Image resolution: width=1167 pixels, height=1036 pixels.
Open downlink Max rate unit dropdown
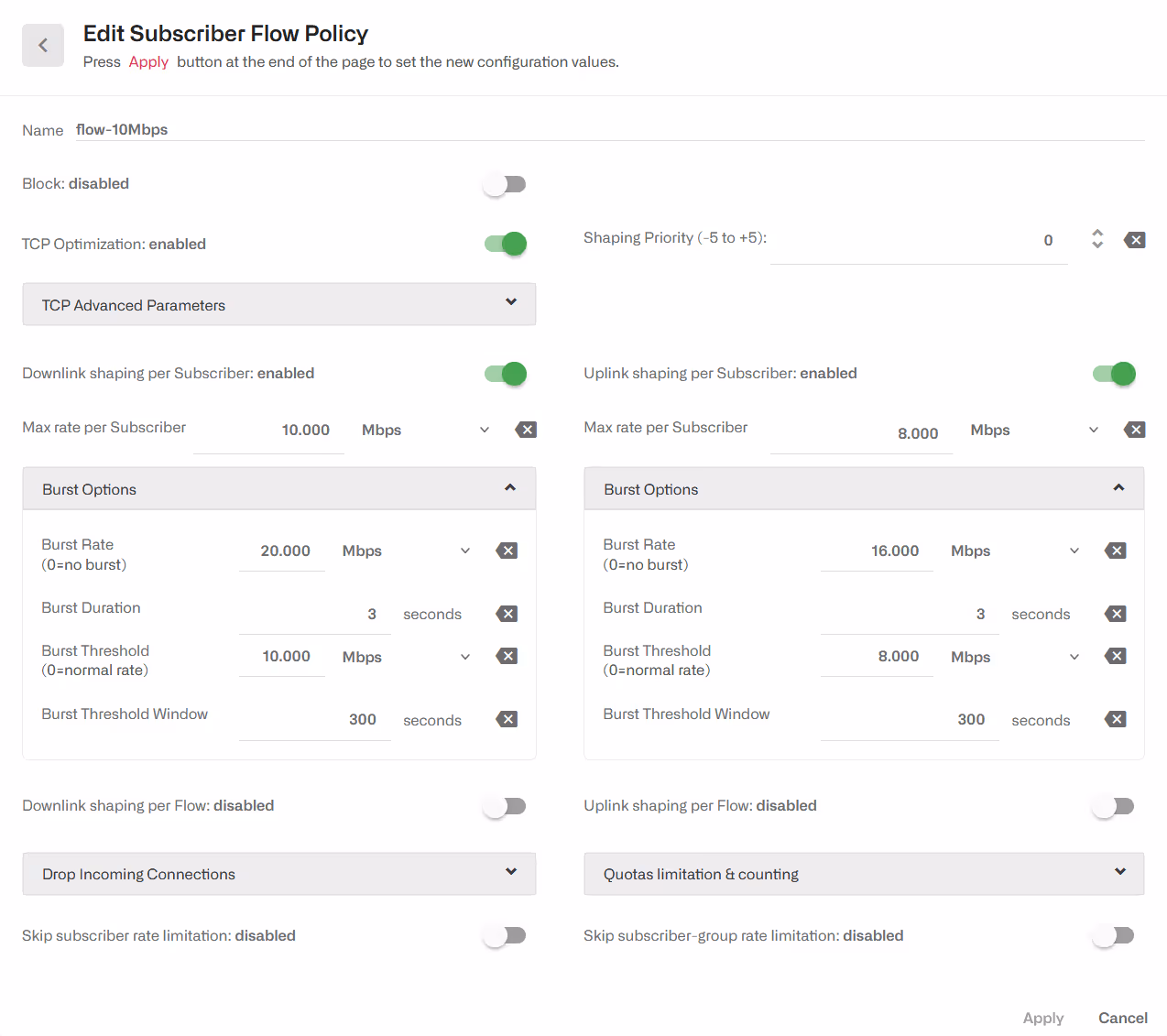(427, 430)
